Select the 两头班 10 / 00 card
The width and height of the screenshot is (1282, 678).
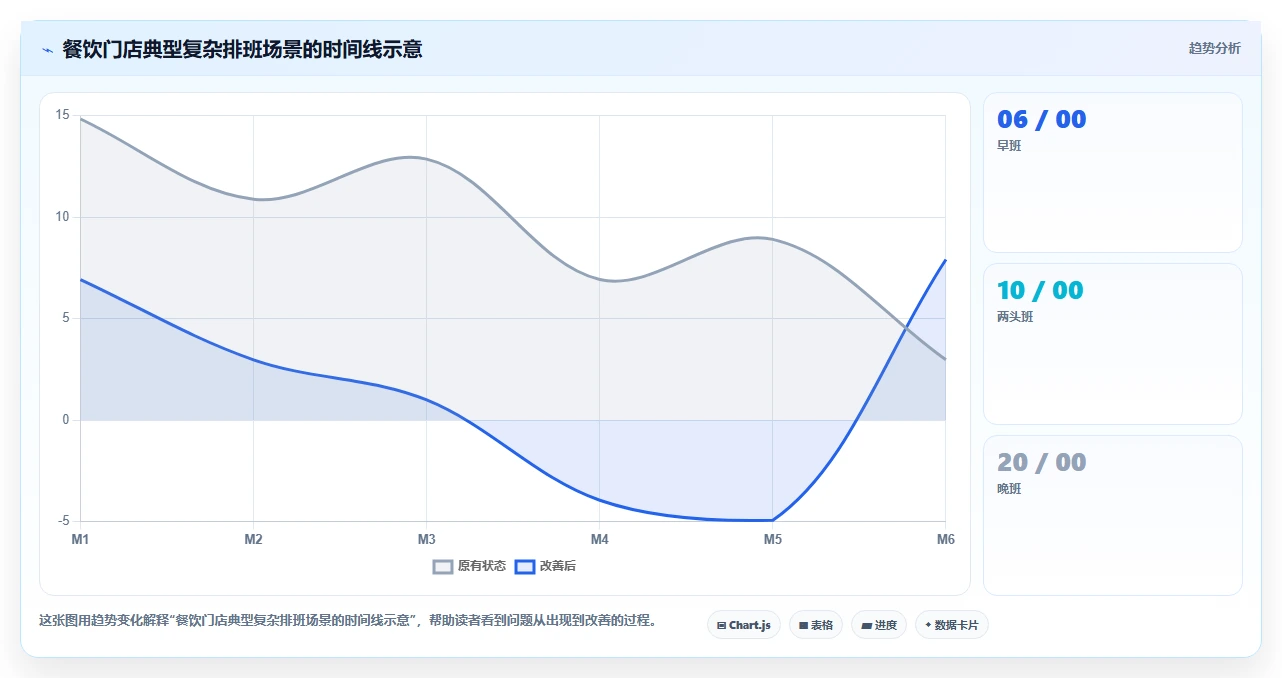1112,344
